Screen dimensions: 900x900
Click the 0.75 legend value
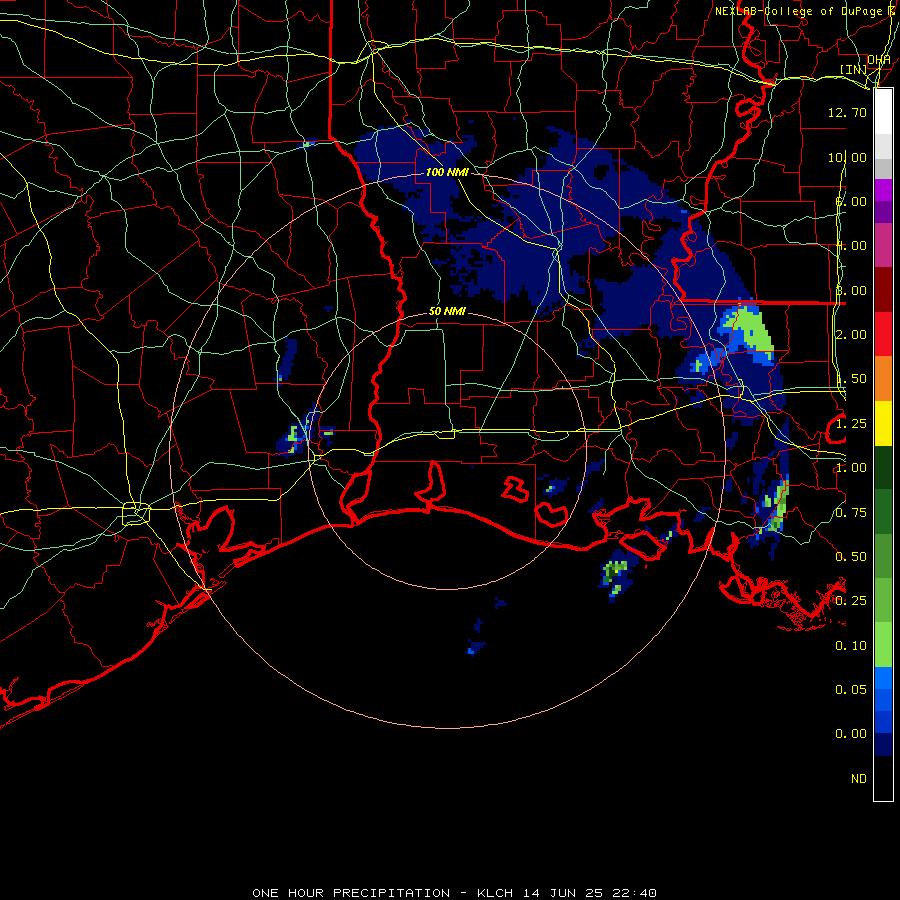pos(851,513)
